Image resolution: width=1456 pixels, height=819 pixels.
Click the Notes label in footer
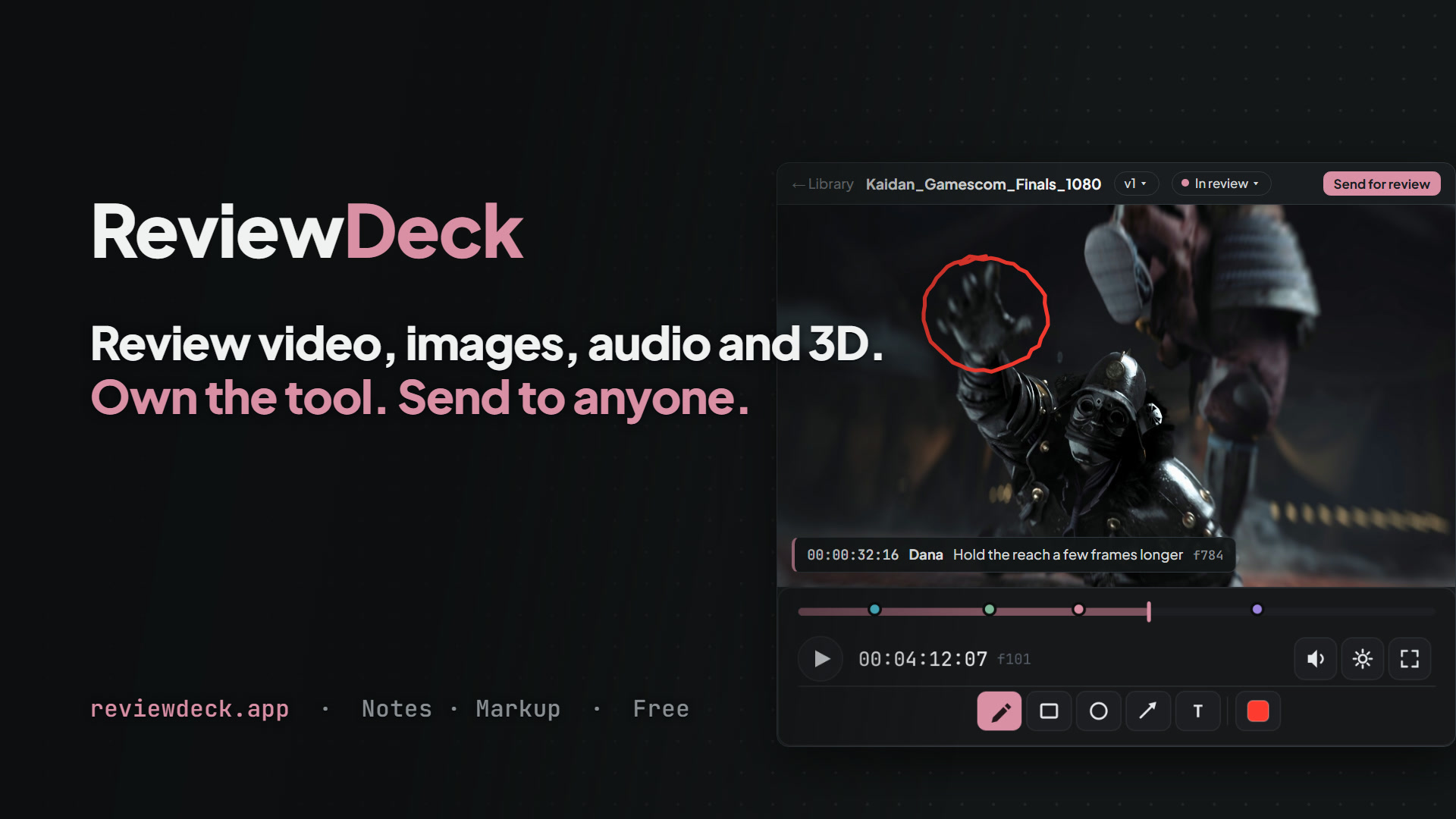pyautogui.click(x=397, y=709)
